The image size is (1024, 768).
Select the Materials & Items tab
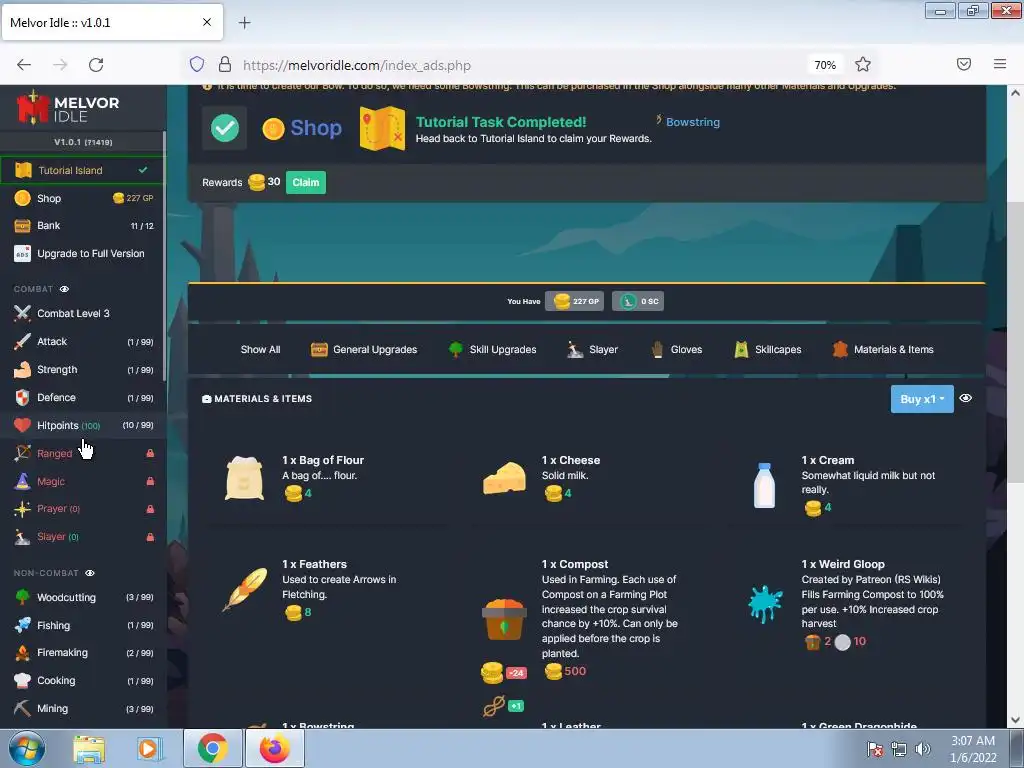tap(883, 349)
